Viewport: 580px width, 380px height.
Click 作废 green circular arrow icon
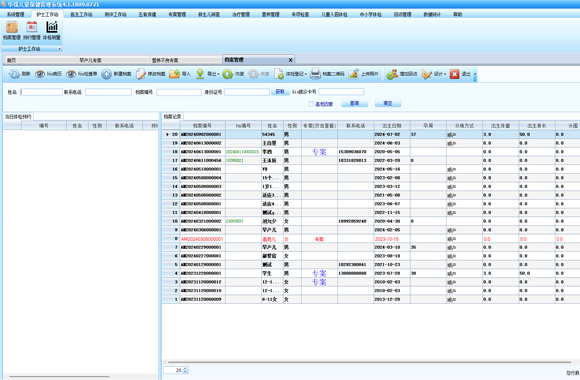click(228, 74)
